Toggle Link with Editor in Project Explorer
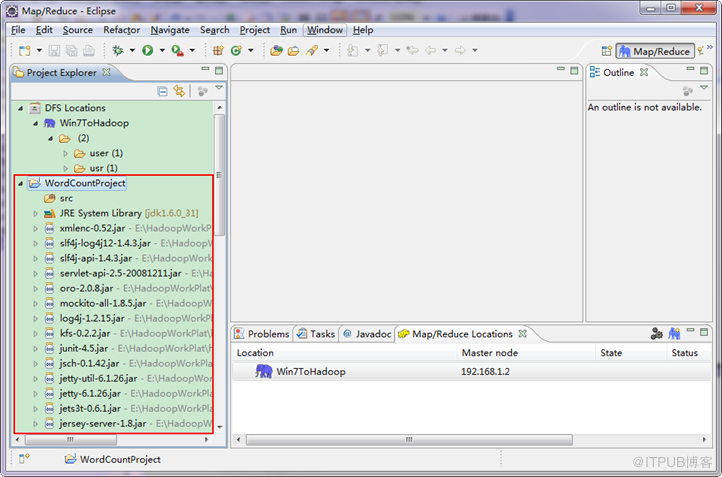 click(x=179, y=91)
